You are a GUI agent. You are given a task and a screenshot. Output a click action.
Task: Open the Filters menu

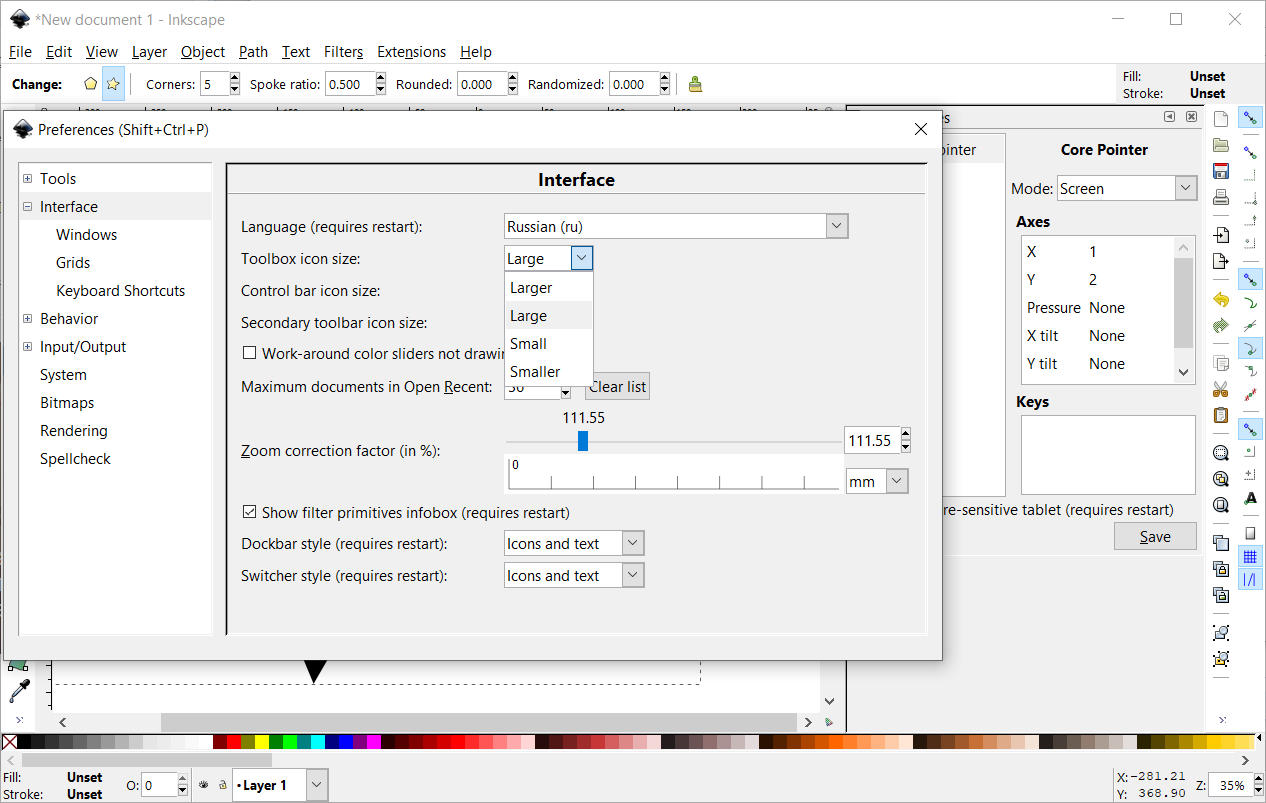(343, 52)
